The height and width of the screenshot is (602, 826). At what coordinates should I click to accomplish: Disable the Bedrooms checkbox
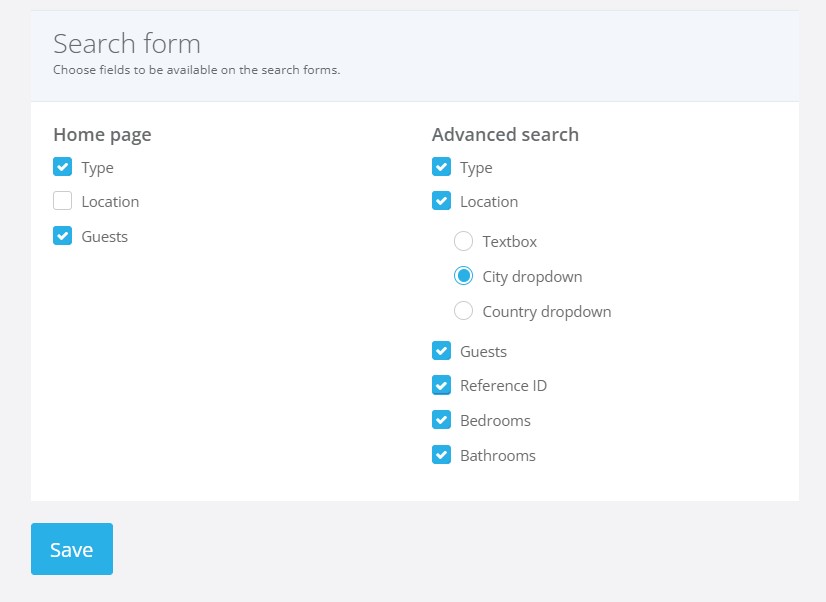[x=441, y=420]
